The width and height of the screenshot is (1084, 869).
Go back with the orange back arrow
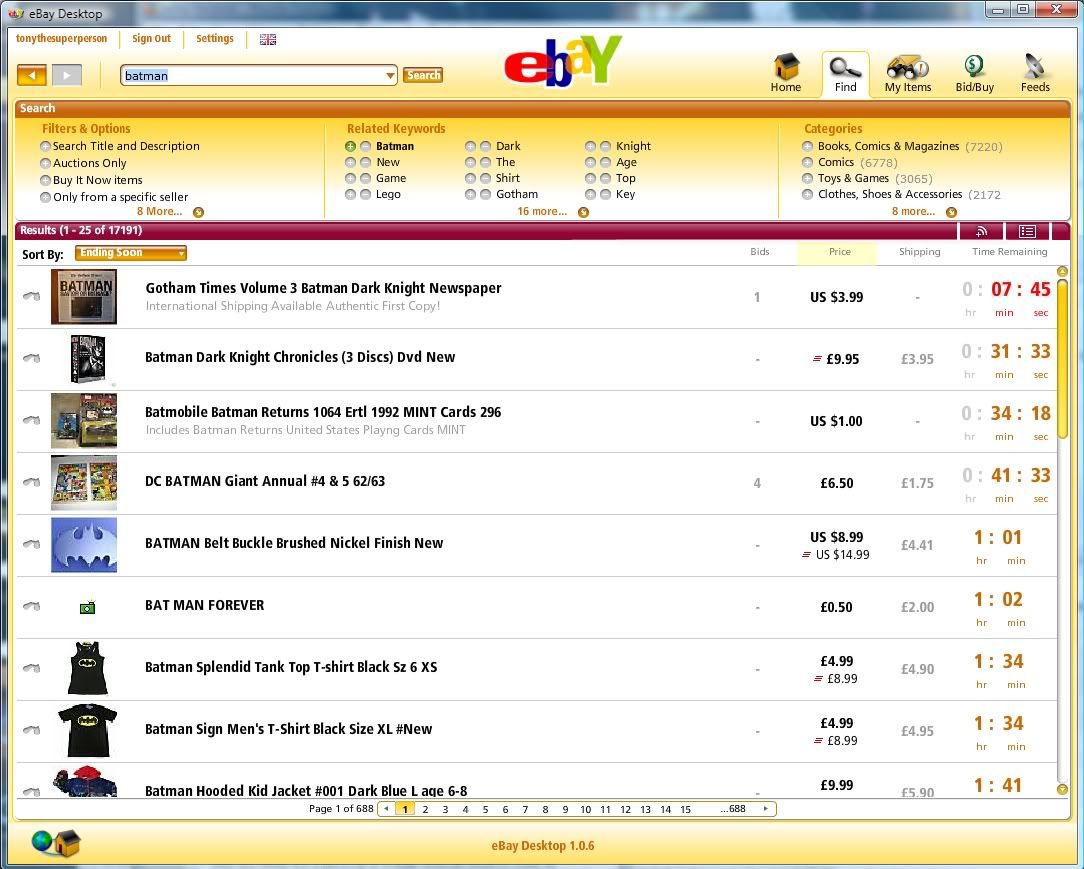click(x=32, y=75)
